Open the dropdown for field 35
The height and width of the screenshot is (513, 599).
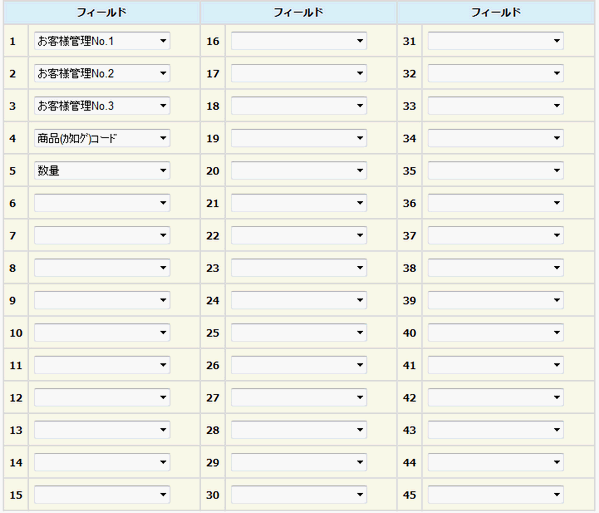(495, 171)
